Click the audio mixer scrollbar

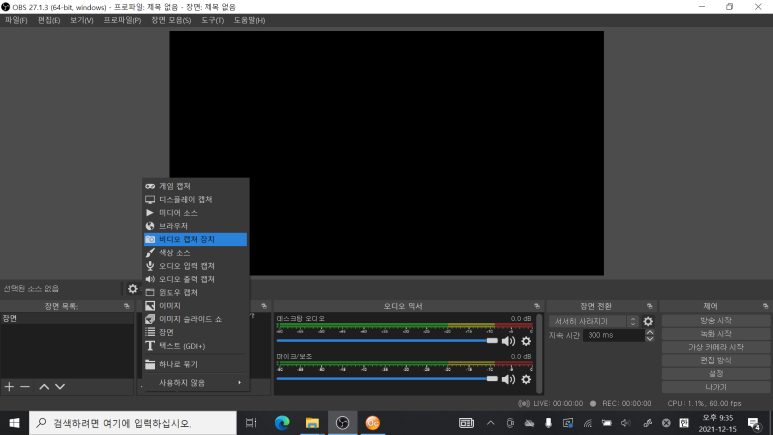(539, 353)
